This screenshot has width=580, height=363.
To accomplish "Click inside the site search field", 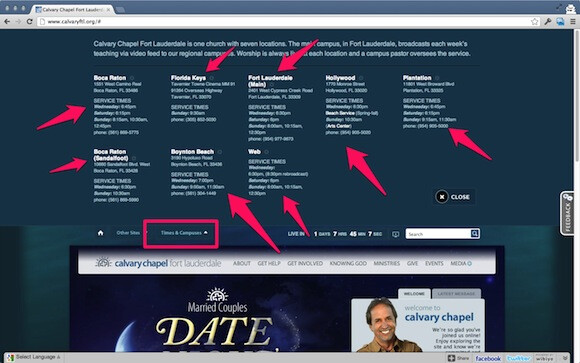I will (438, 234).
